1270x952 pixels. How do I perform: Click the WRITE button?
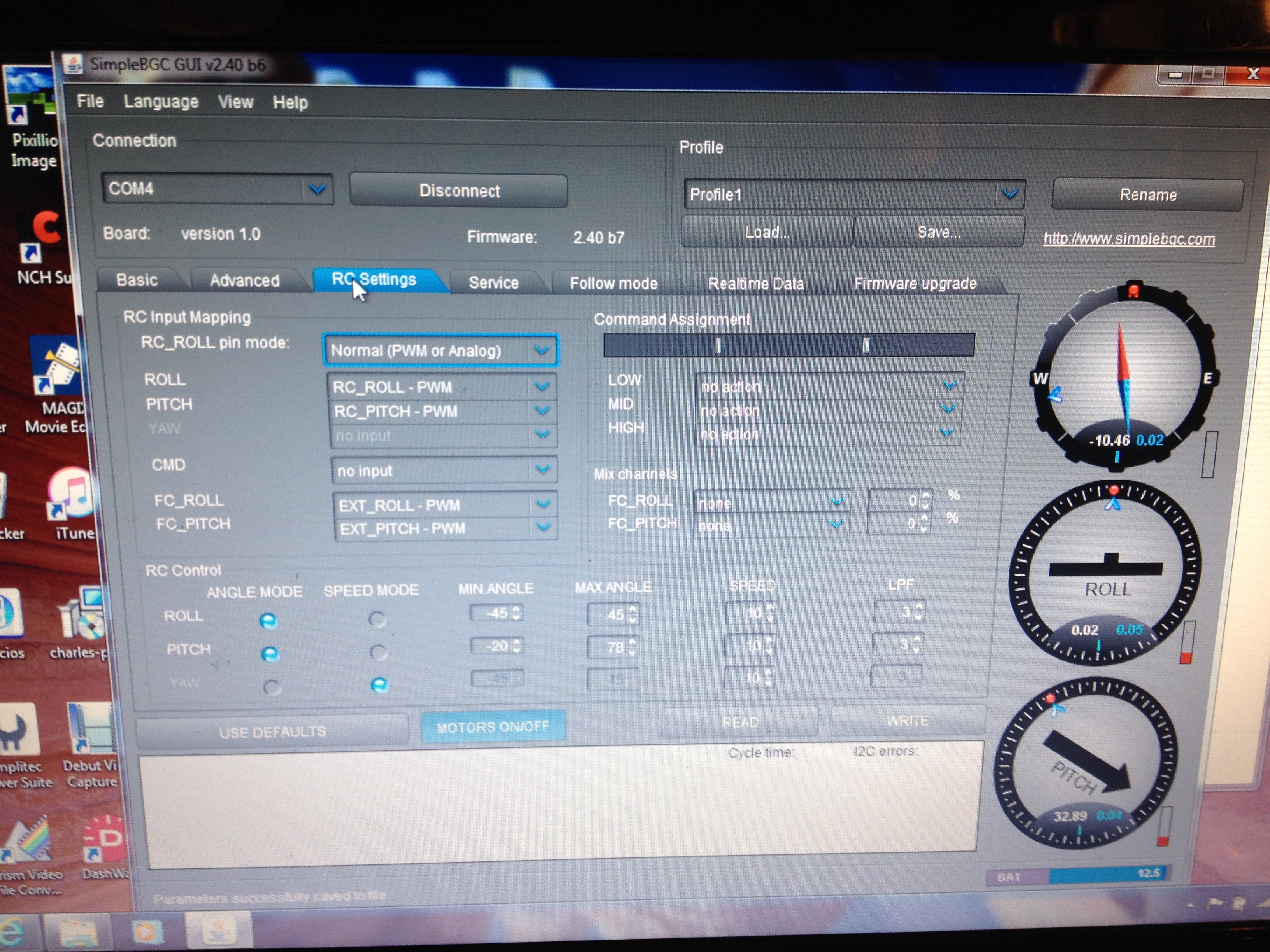point(908,720)
